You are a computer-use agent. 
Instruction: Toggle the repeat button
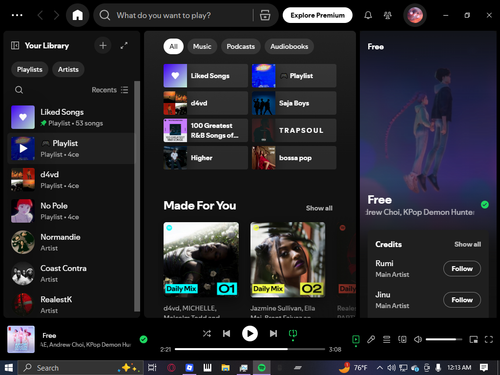293,333
